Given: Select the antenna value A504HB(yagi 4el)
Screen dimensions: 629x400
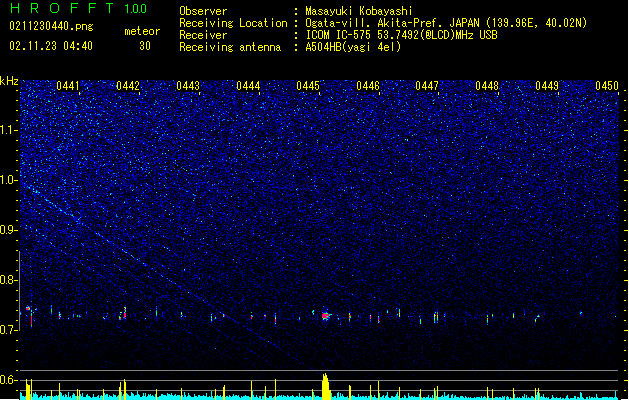Looking at the screenshot, I should 353,47.
